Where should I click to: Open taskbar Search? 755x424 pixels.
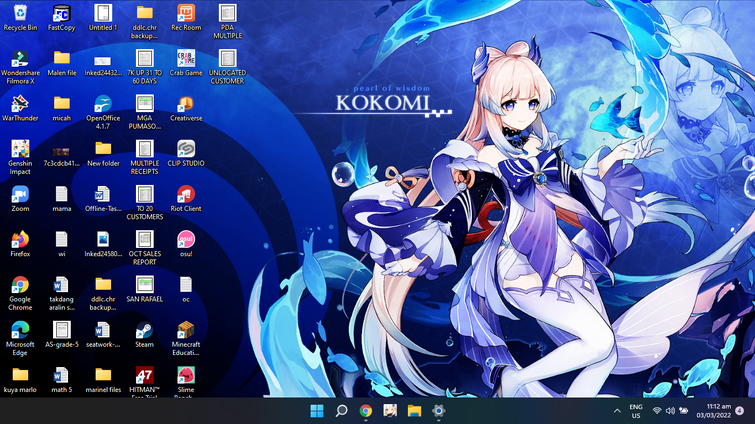click(x=341, y=411)
